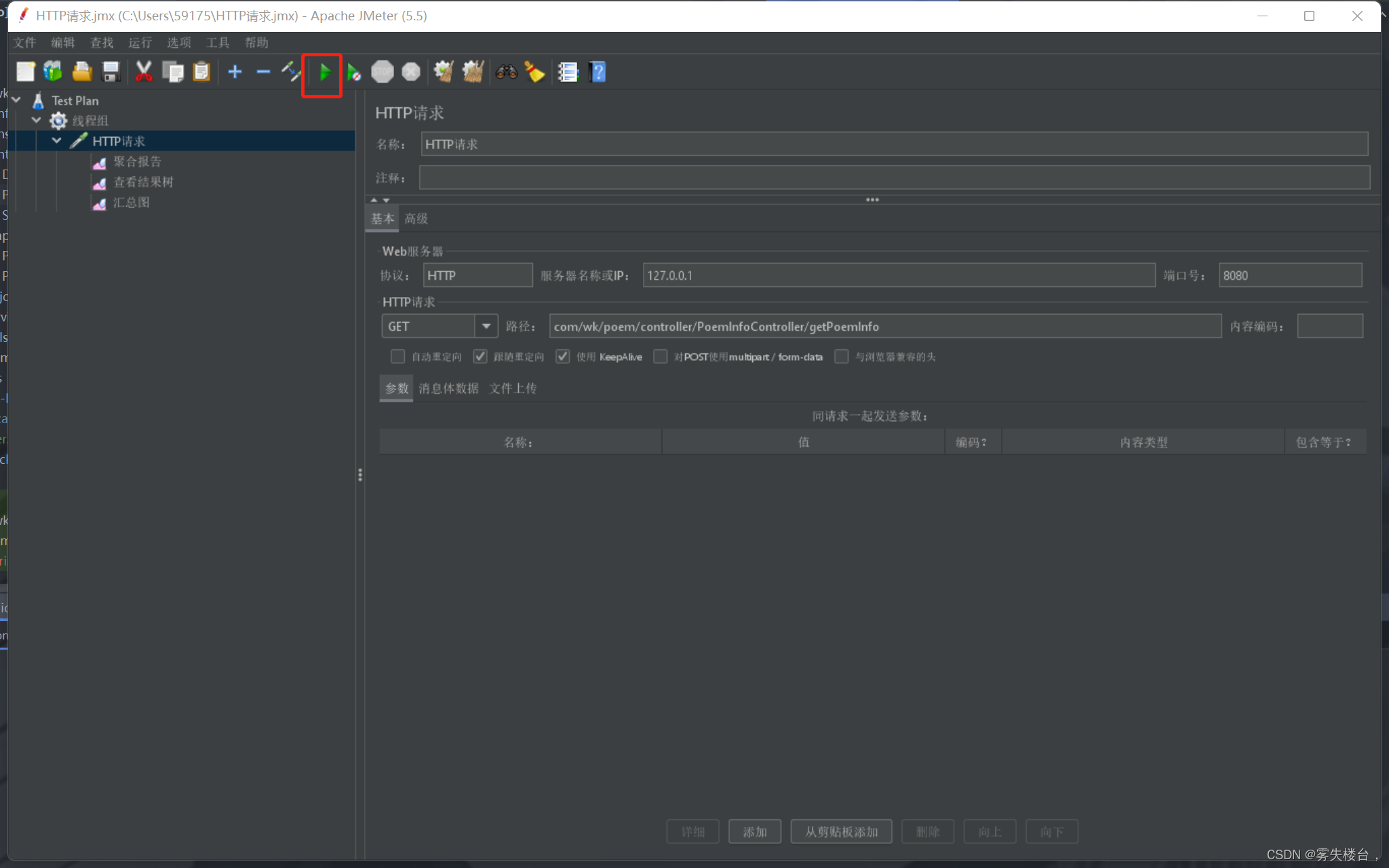Open the 帮助 menu
Image resolution: width=1389 pixels, height=868 pixels.
tap(257, 43)
